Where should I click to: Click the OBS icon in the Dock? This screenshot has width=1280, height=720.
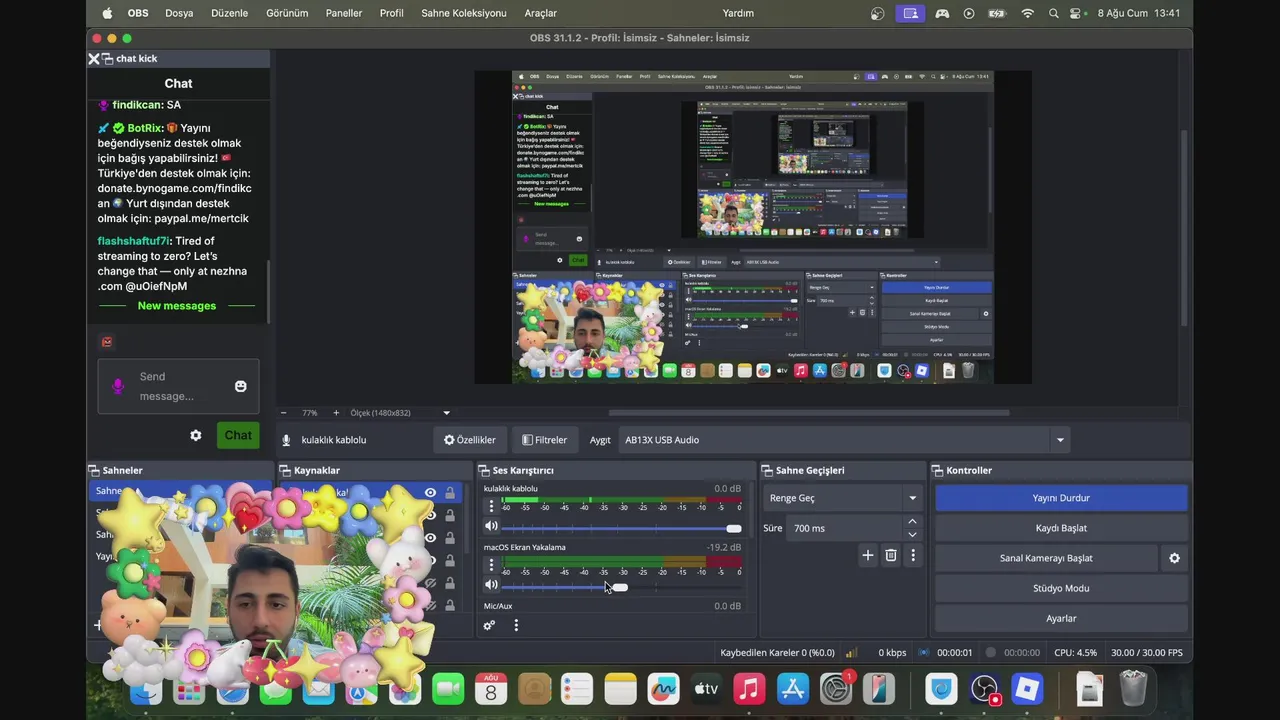click(985, 689)
